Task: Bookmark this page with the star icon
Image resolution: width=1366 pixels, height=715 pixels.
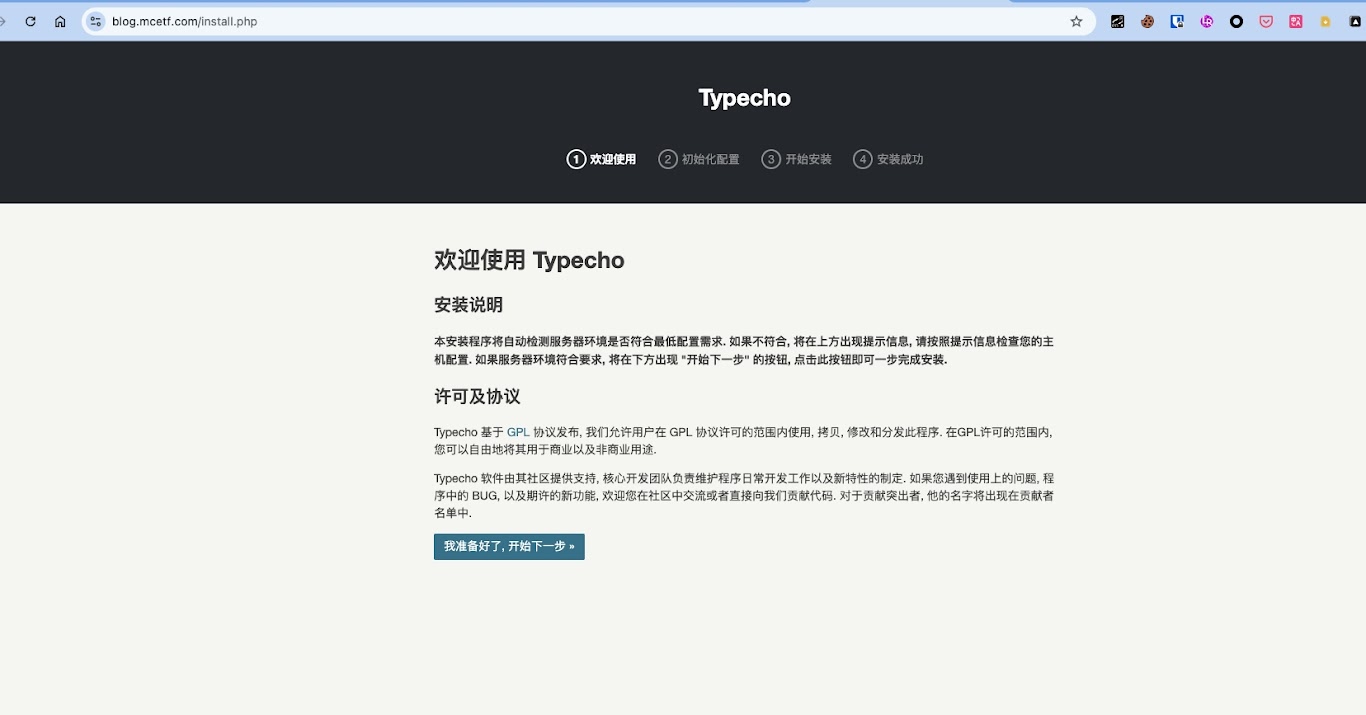Action: click(1076, 21)
